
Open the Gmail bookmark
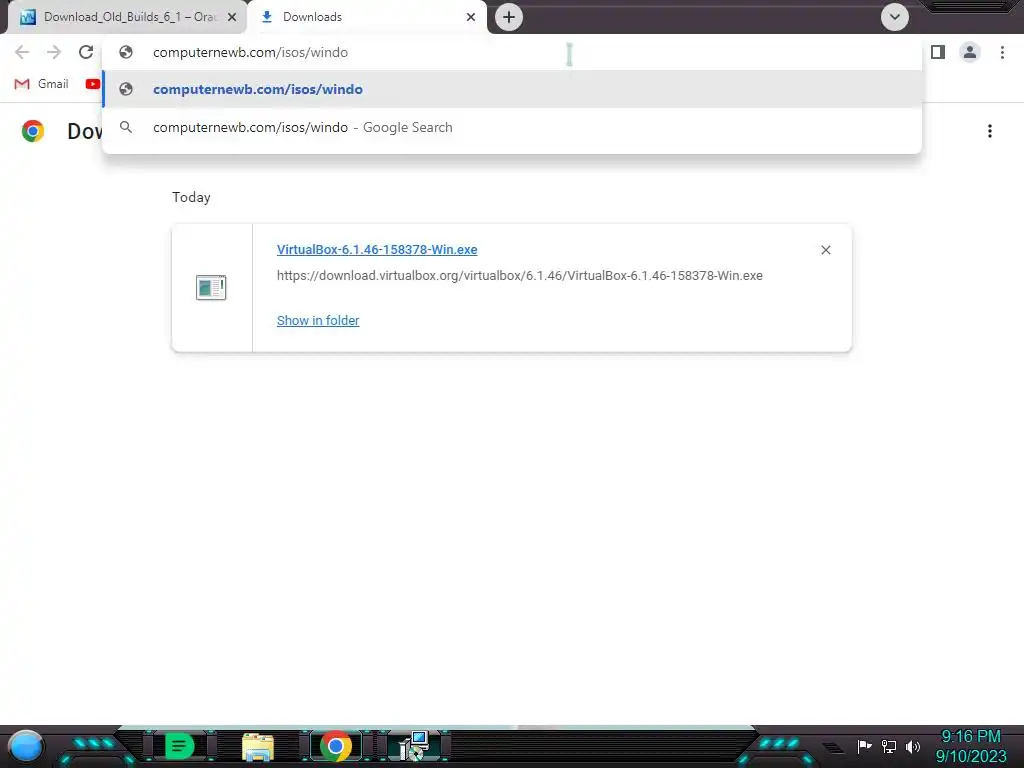pyautogui.click(x=42, y=84)
